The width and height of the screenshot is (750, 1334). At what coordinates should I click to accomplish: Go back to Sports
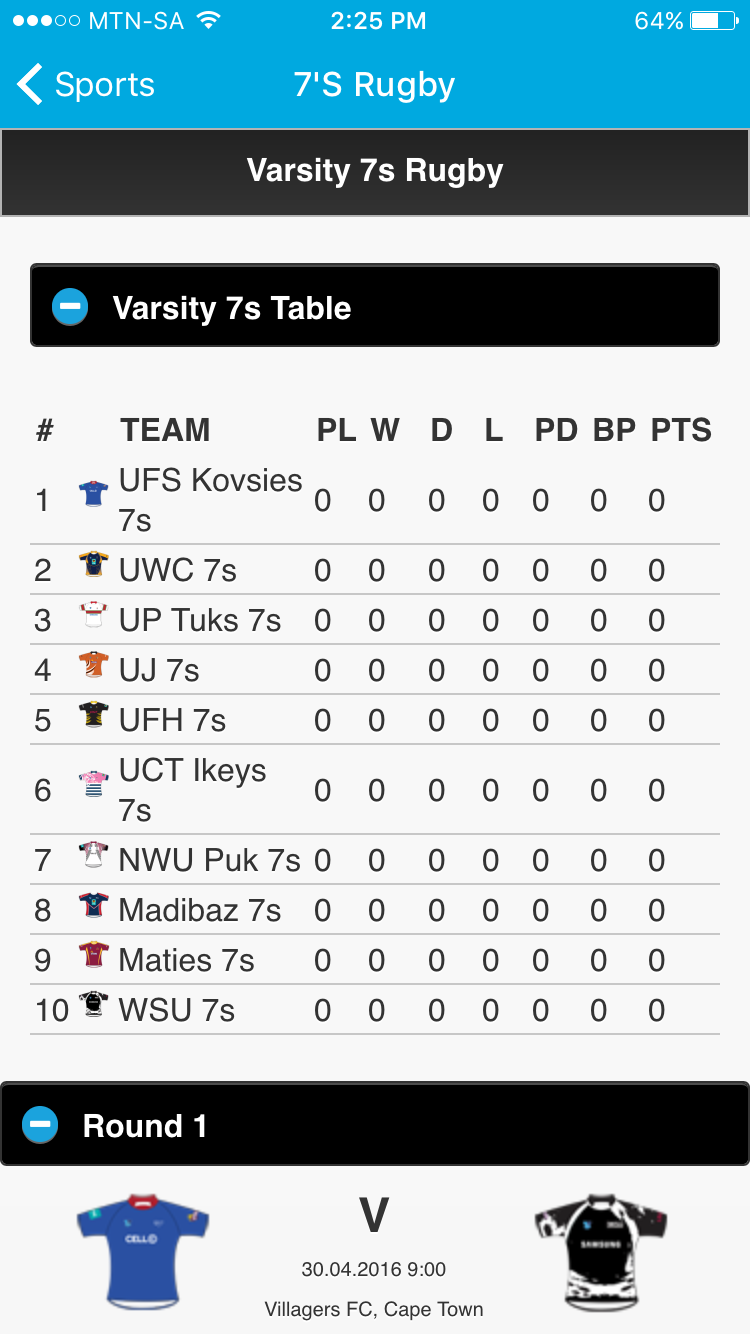86,85
